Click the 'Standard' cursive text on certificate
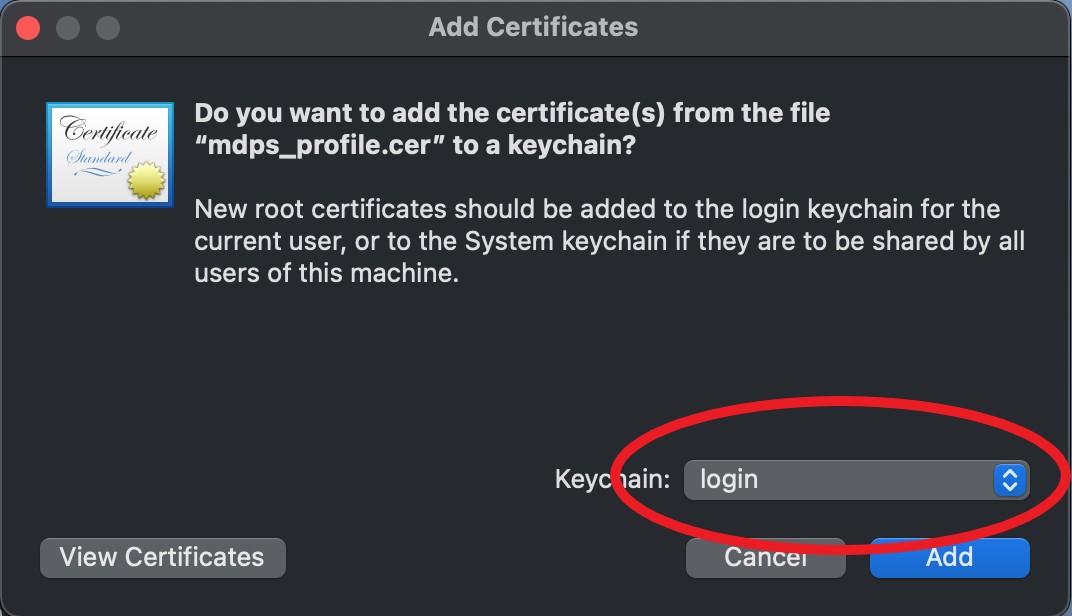Viewport: 1072px width, 616px height. click(98, 158)
